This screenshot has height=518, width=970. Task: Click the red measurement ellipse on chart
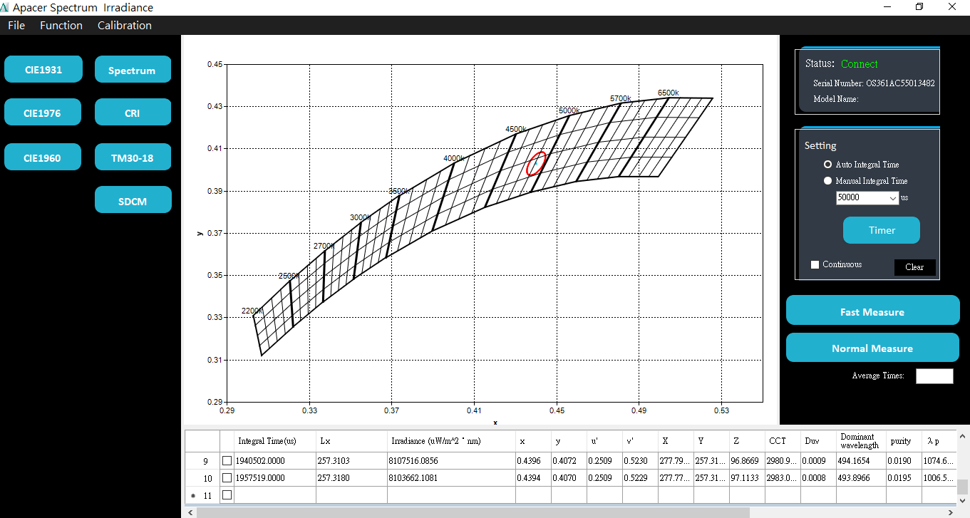click(x=536, y=163)
